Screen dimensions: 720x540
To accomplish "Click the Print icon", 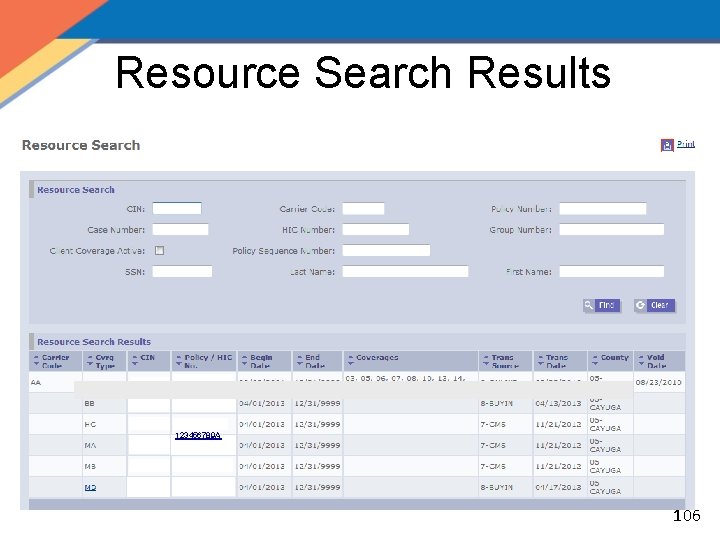I will 667,145.
